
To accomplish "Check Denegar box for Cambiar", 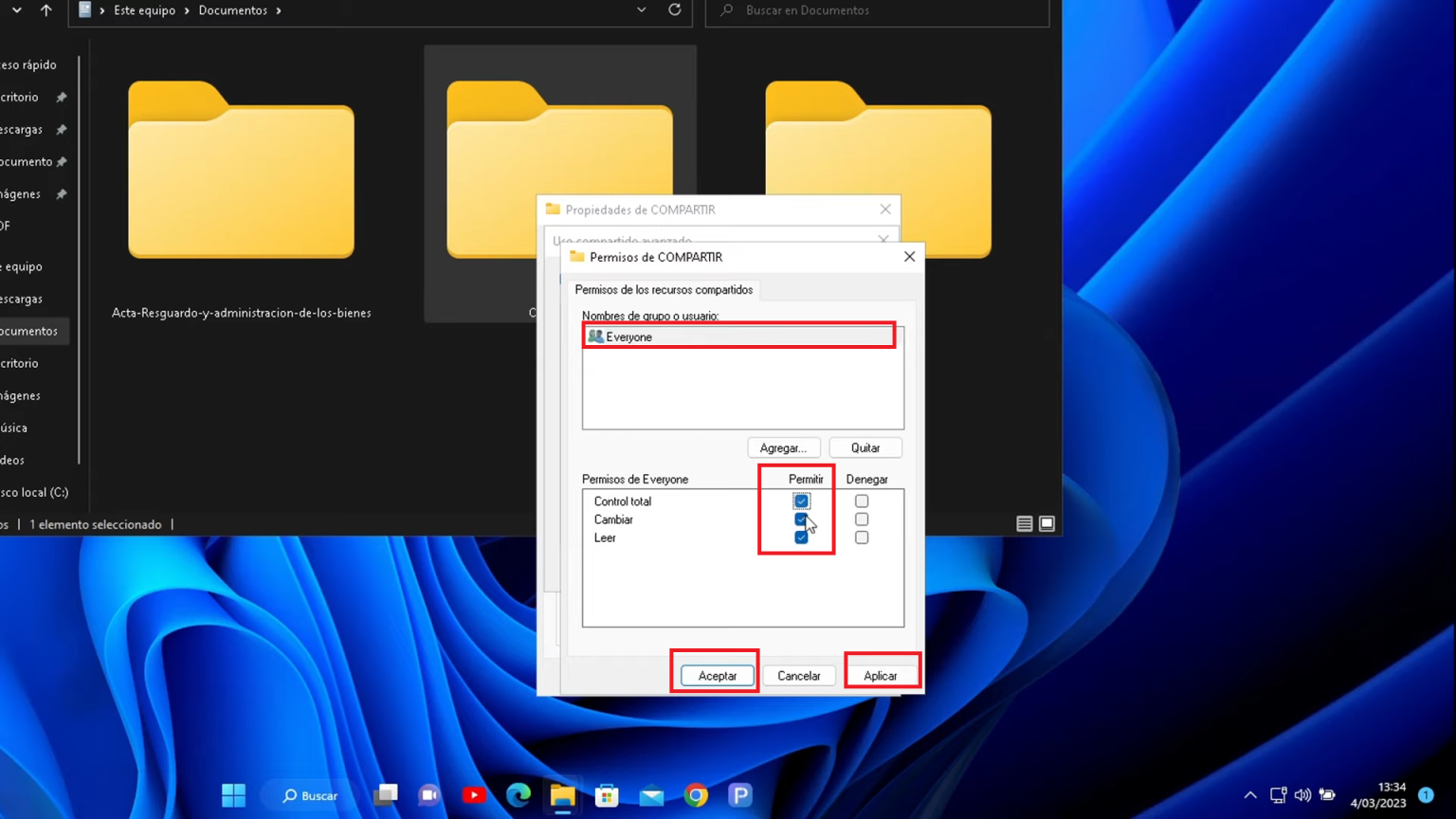I will click(862, 519).
